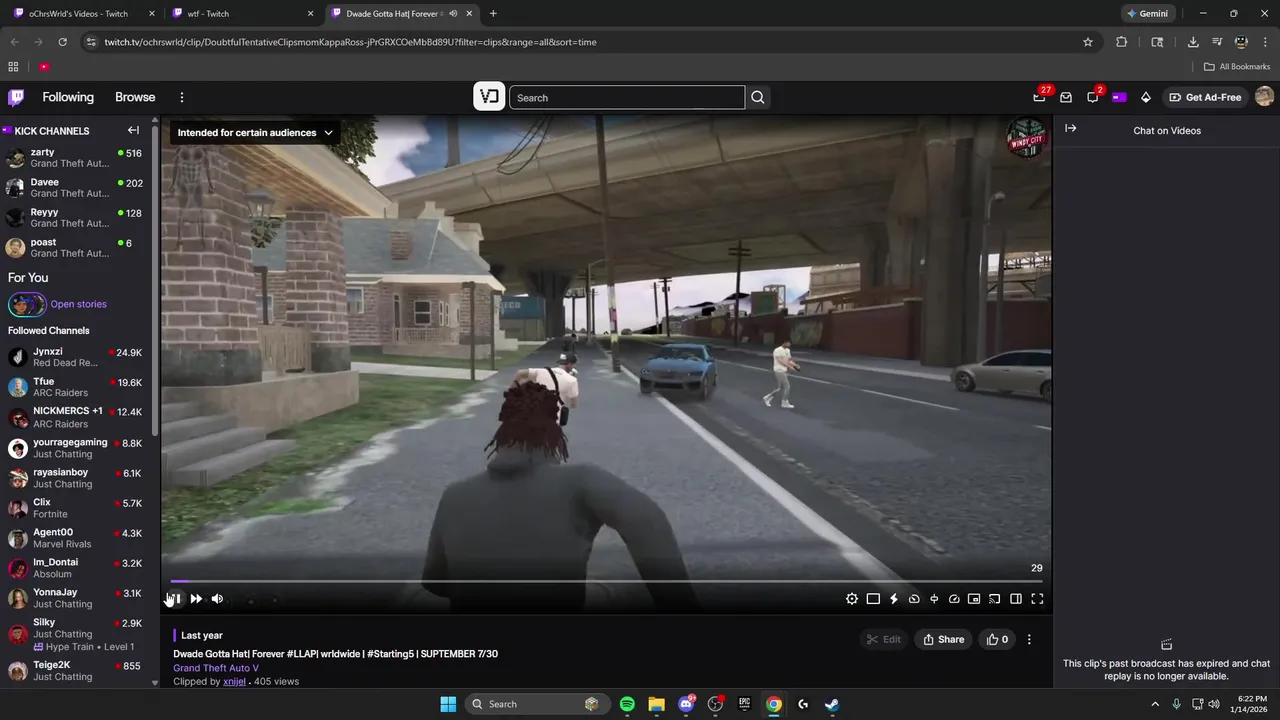The image size is (1280, 720).
Task: Select the Tfue followed channel
Action: [x=76, y=387]
